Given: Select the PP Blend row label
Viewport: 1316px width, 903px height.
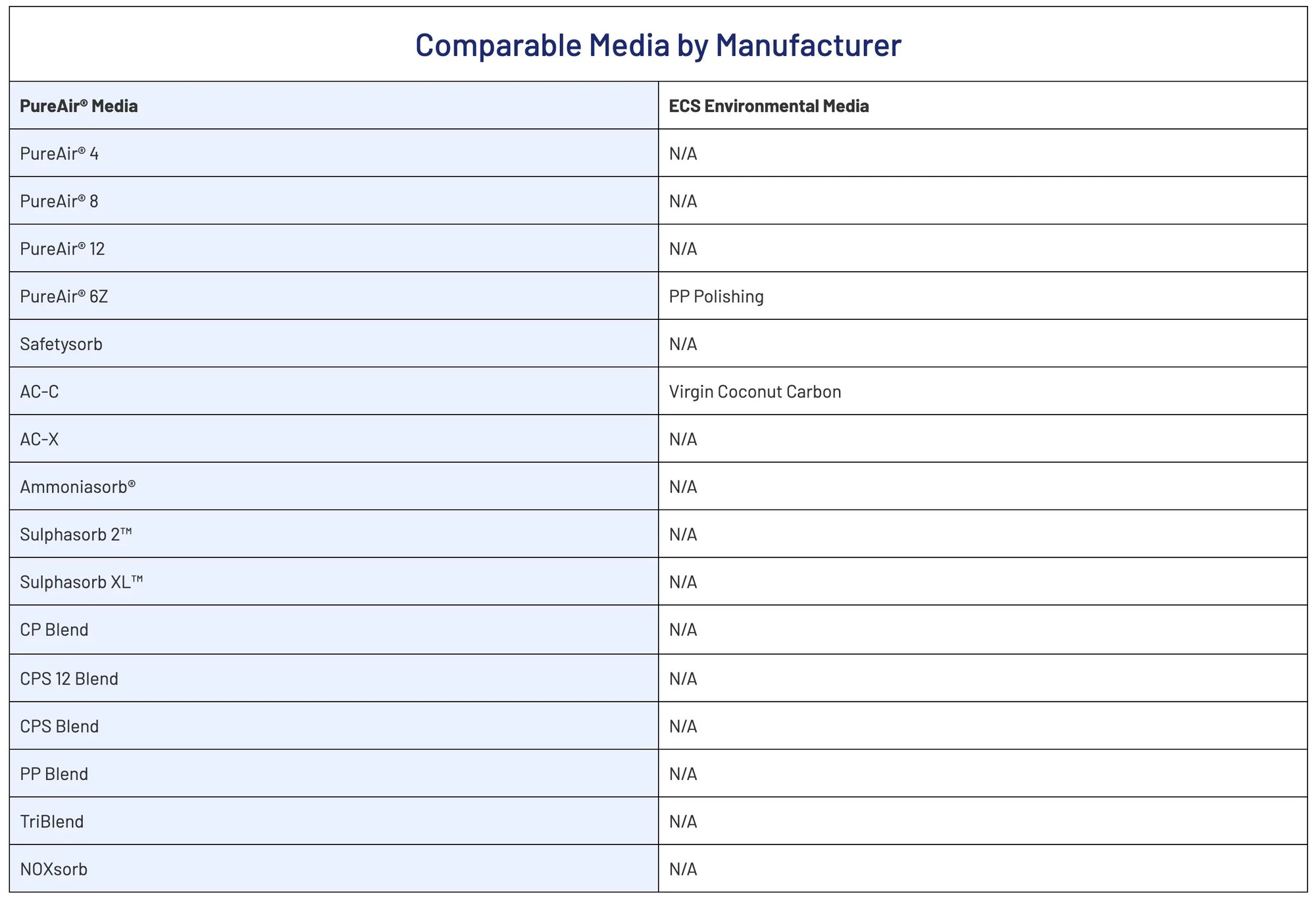Looking at the screenshot, I should tap(54, 774).
